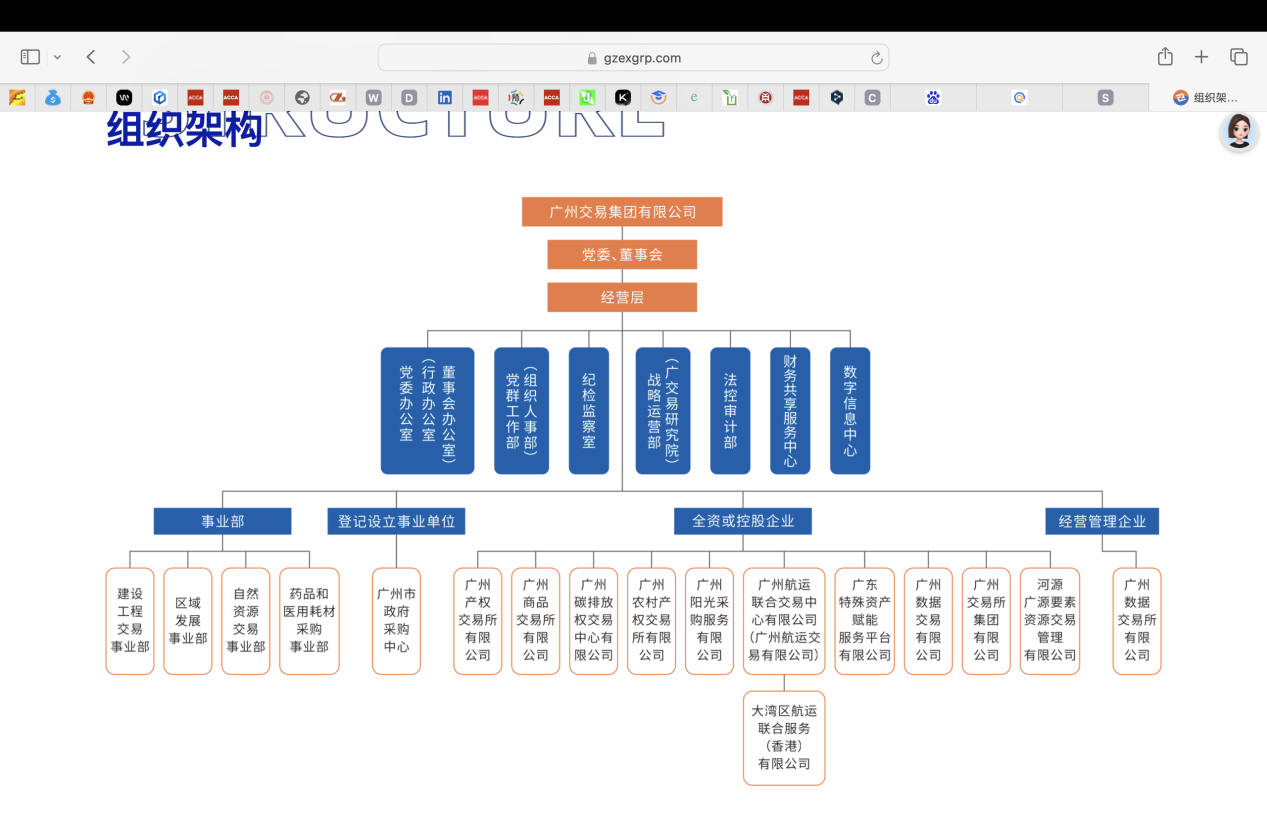
Task: Open the LinkedIn pinned tab
Action: pyautogui.click(x=445, y=97)
